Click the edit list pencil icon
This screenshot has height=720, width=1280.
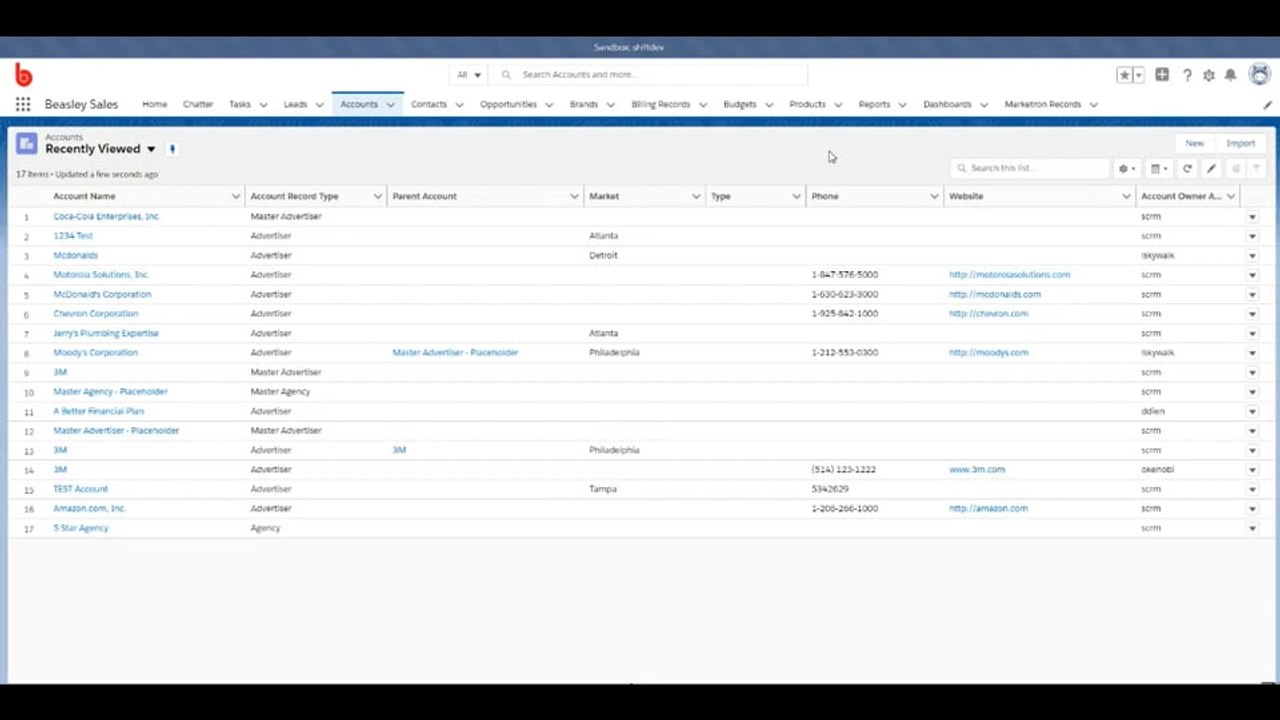1211,169
